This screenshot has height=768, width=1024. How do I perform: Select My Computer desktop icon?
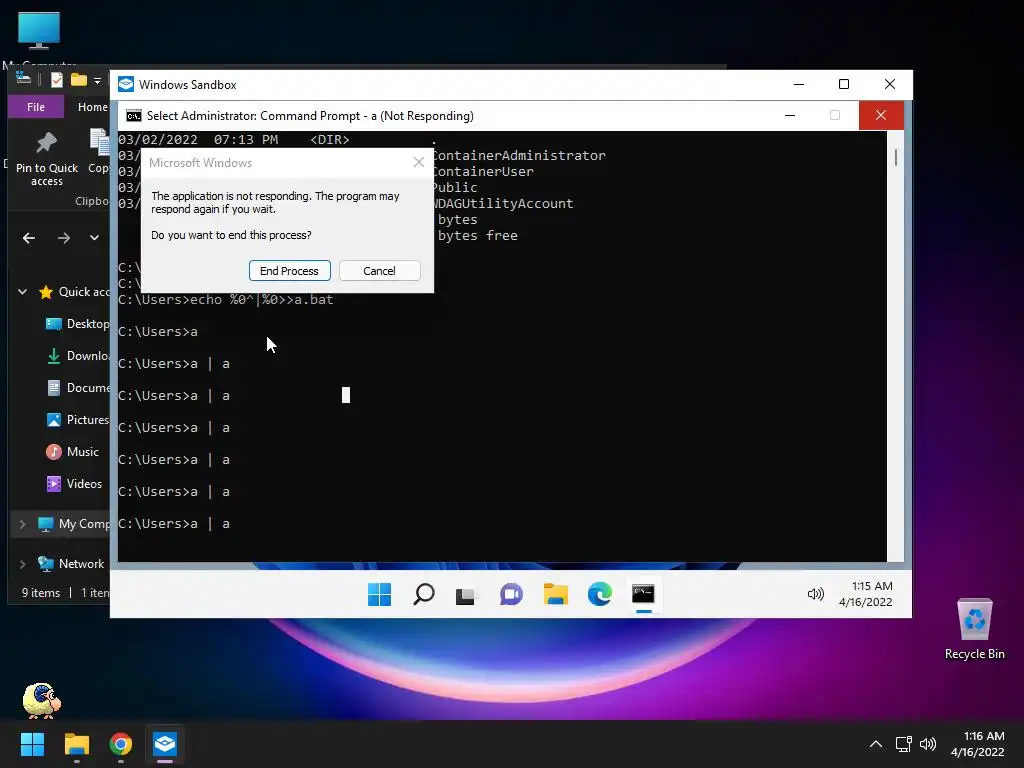tap(39, 39)
